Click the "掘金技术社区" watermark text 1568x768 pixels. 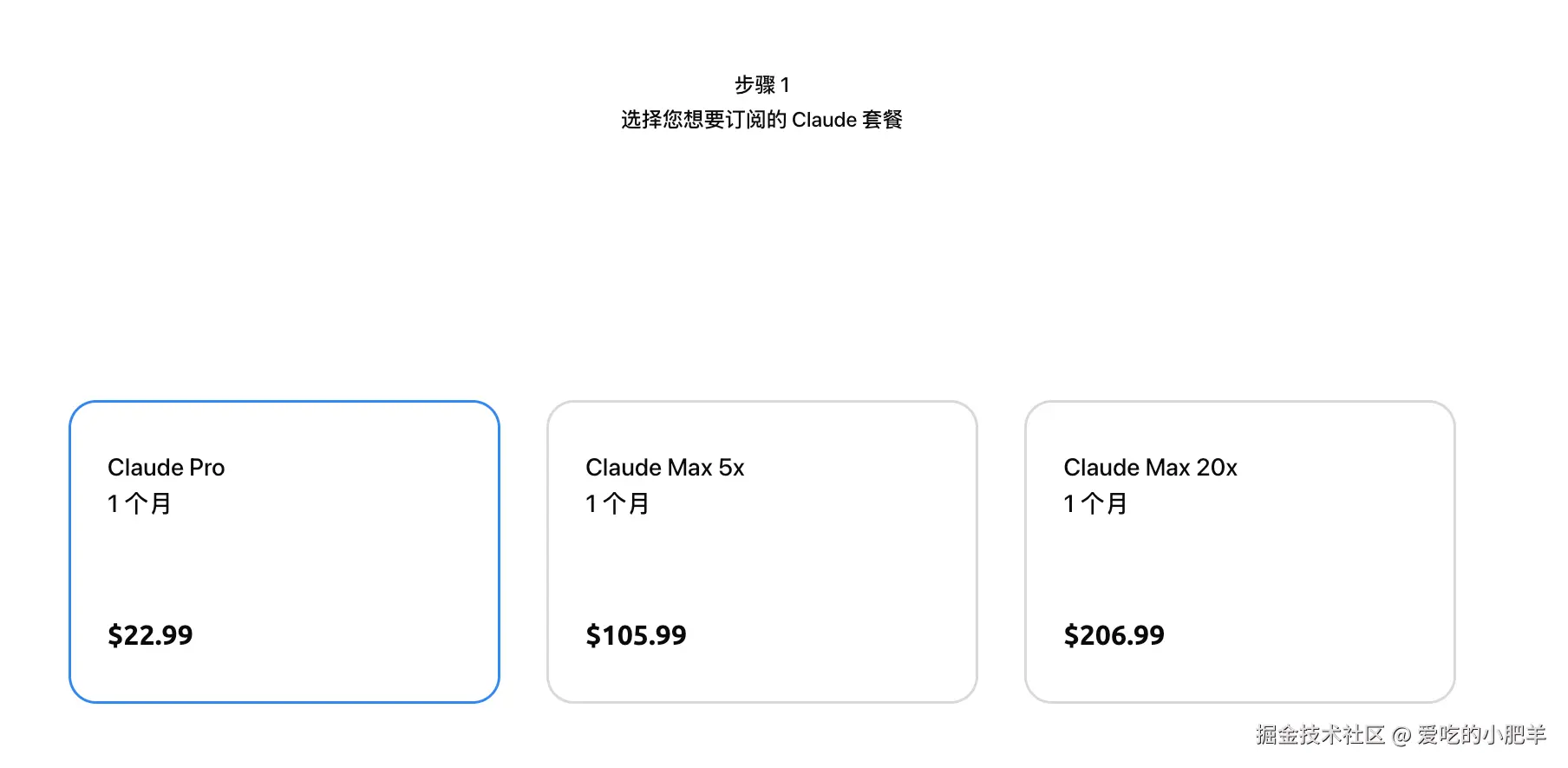coord(1319,735)
